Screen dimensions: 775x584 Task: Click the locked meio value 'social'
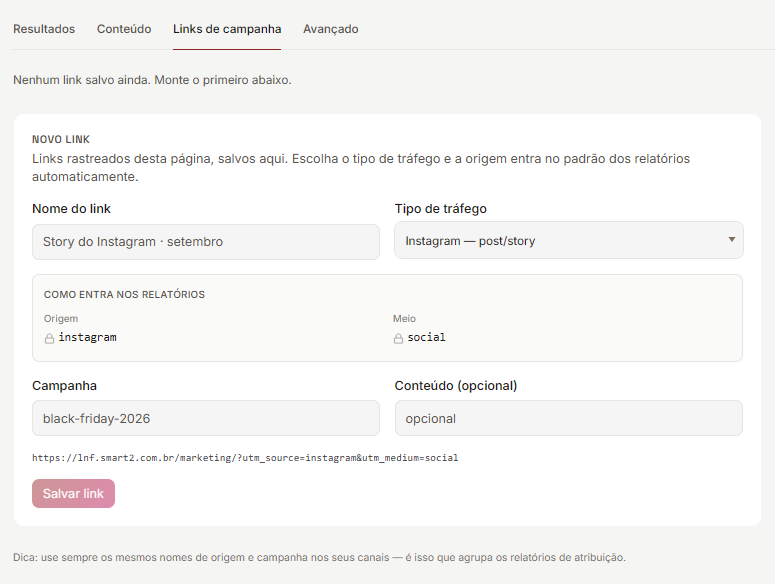pos(426,337)
